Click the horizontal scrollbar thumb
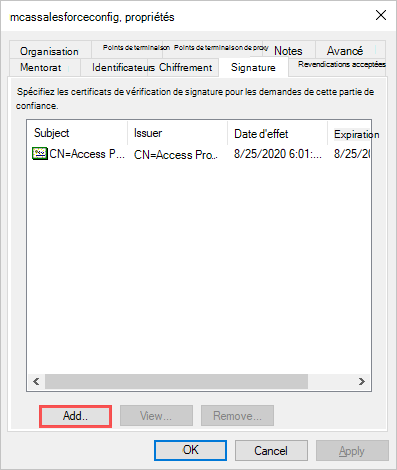The image size is (397, 470). pyautogui.click(x=176, y=381)
